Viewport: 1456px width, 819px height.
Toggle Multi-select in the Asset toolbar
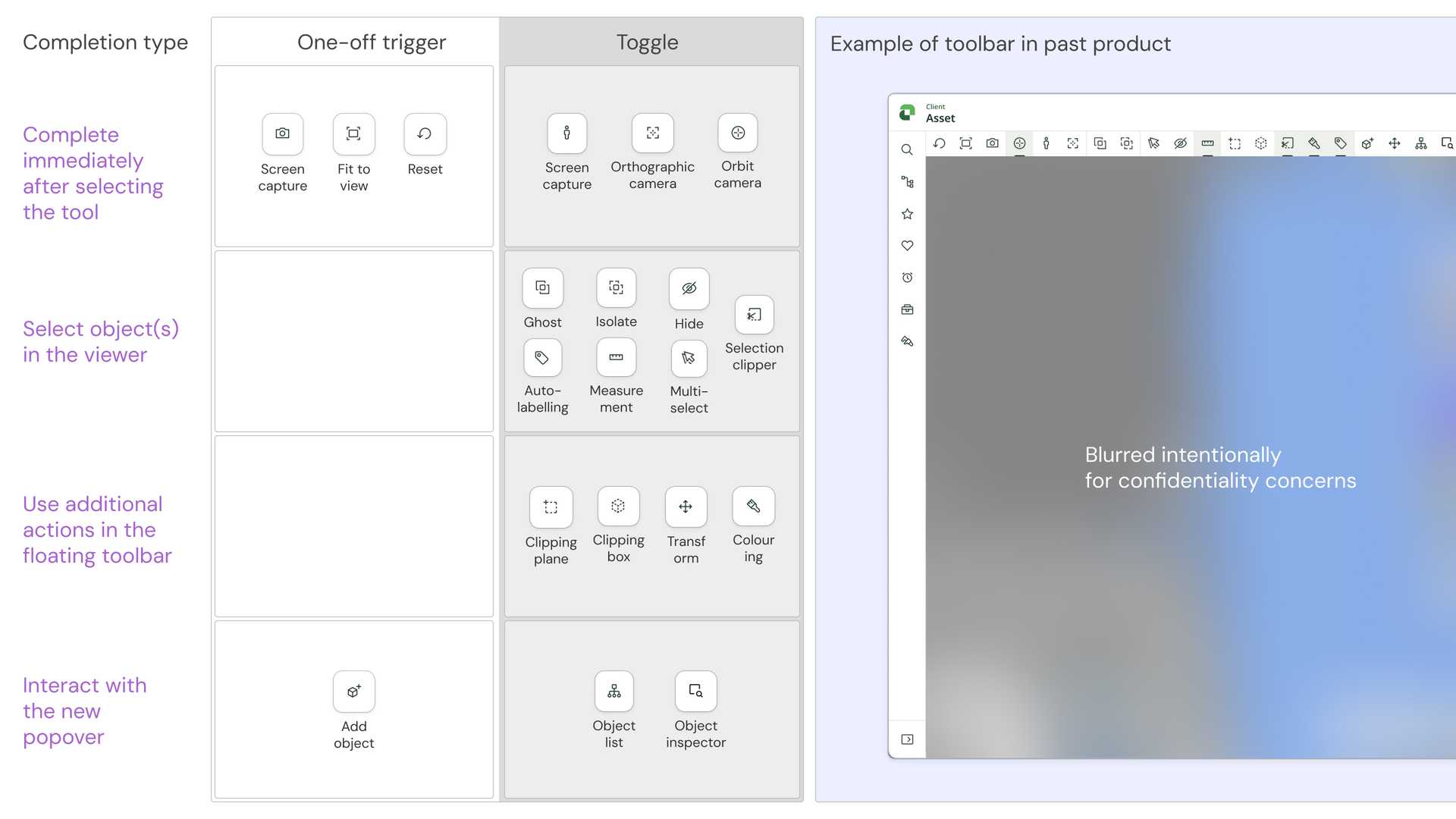coord(1153,143)
